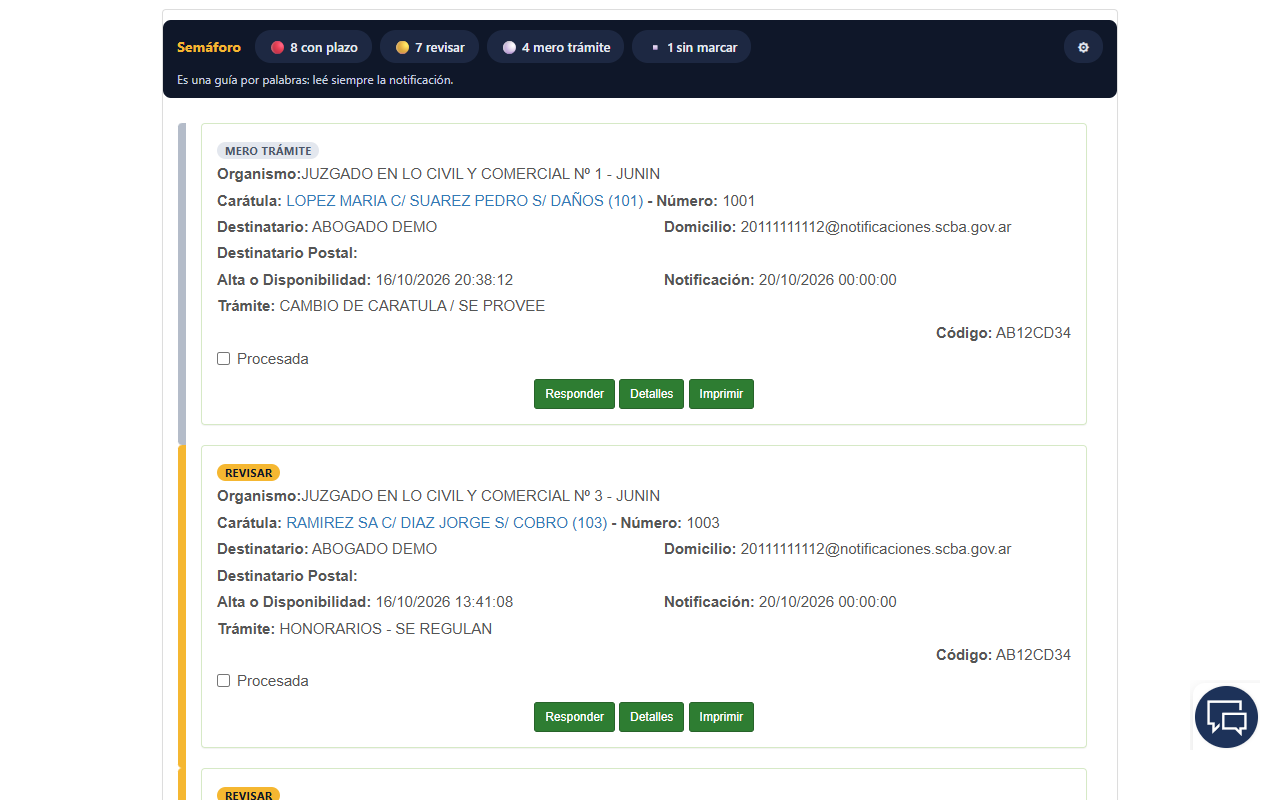The image size is (1280, 800).
Task: Open the Semáforo settings gear
Action: pyautogui.click(x=1083, y=47)
